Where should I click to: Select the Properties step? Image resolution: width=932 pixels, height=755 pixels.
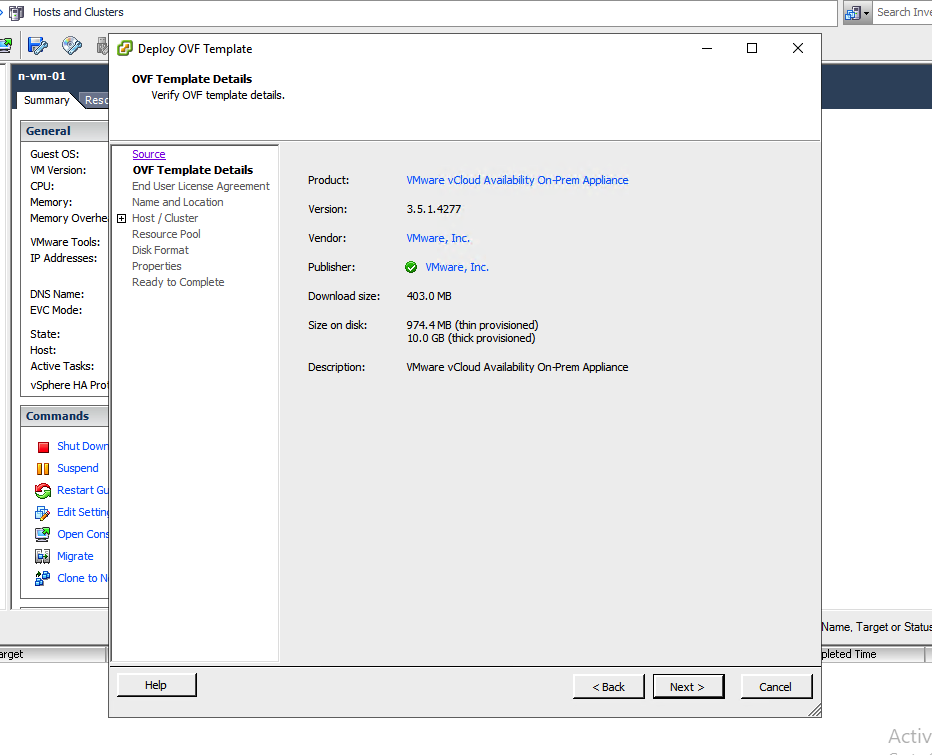point(157,266)
